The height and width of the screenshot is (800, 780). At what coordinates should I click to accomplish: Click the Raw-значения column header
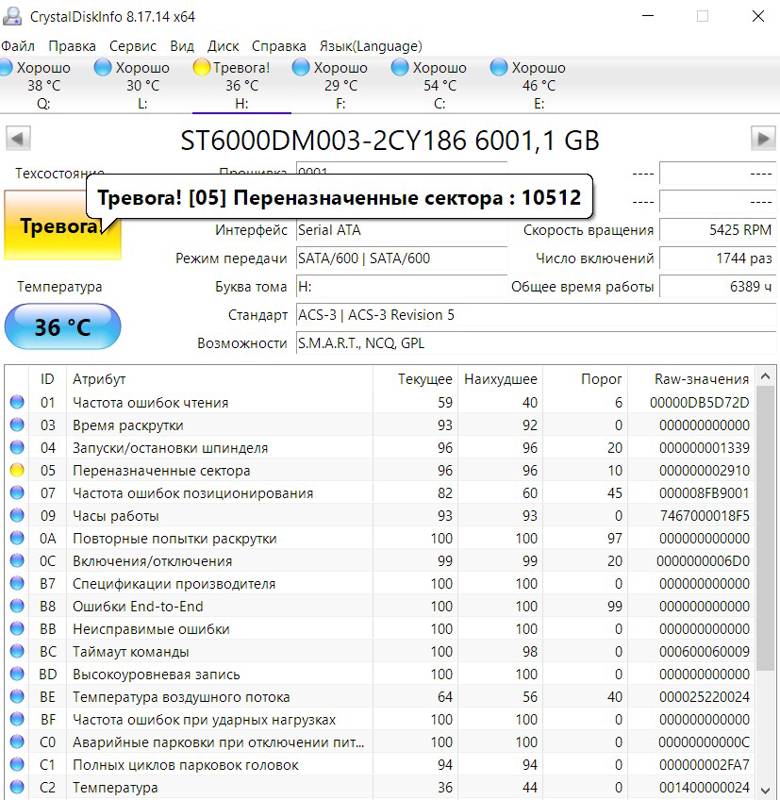[x=701, y=379]
